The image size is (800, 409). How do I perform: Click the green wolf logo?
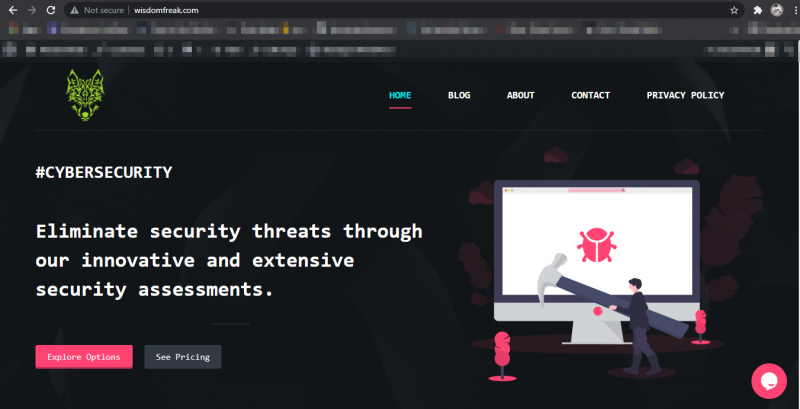[x=85, y=96]
